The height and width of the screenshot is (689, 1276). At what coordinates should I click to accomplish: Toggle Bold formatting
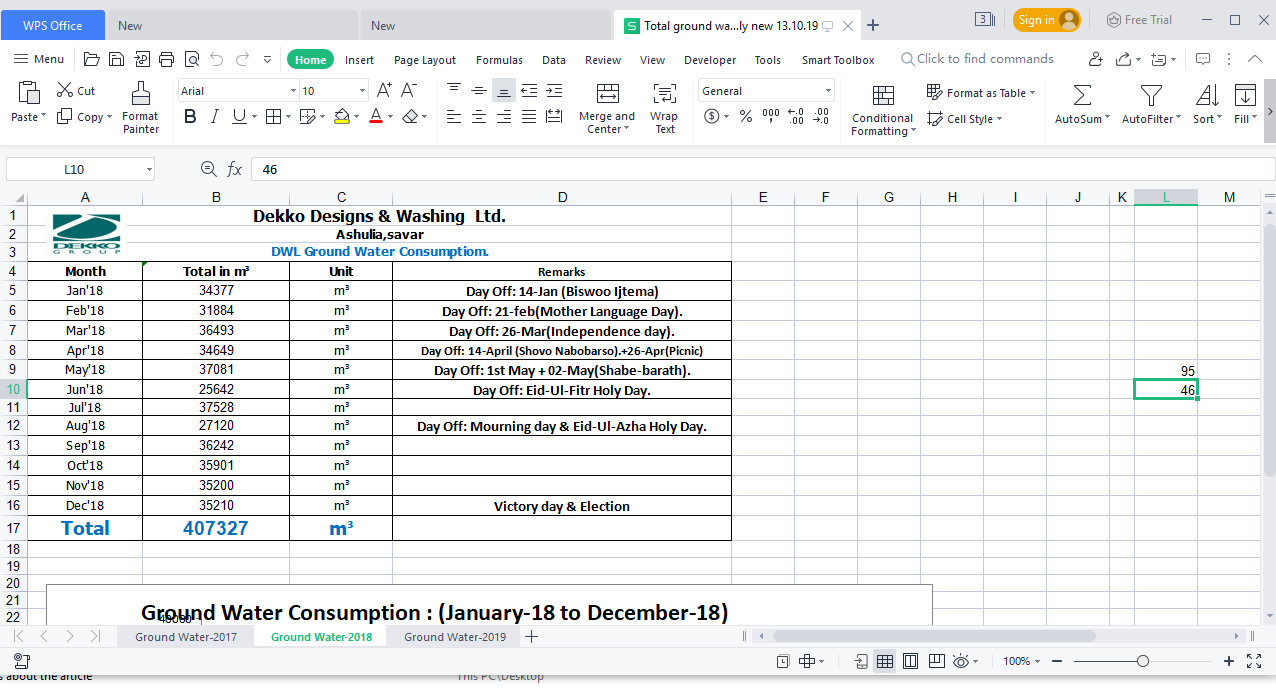pos(190,117)
